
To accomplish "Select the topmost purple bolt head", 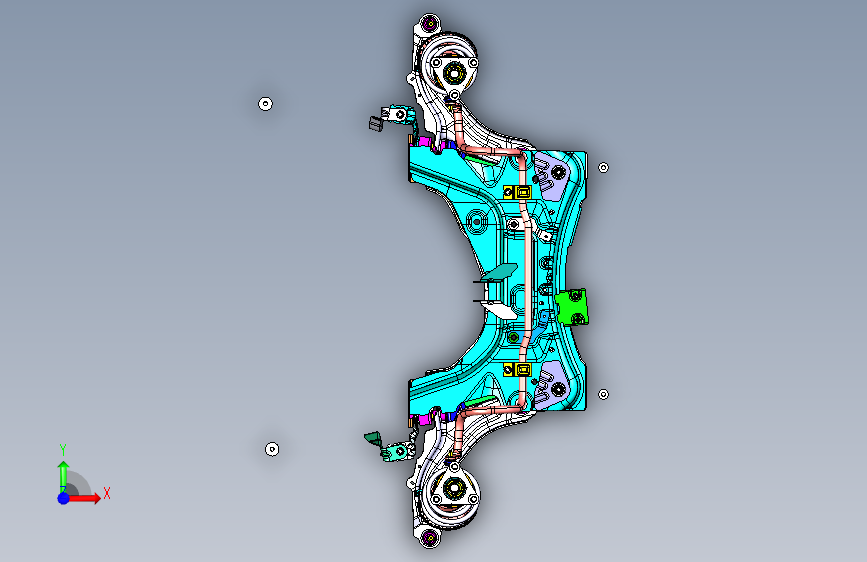I will pos(430,24).
